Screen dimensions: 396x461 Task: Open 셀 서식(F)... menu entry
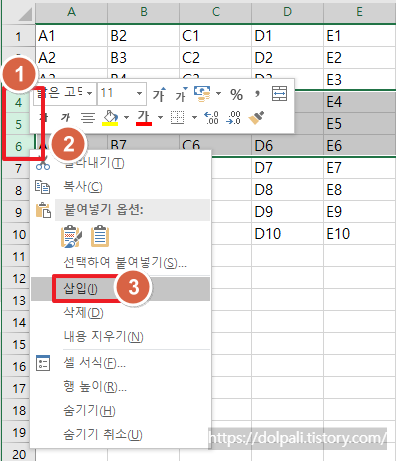(121, 363)
